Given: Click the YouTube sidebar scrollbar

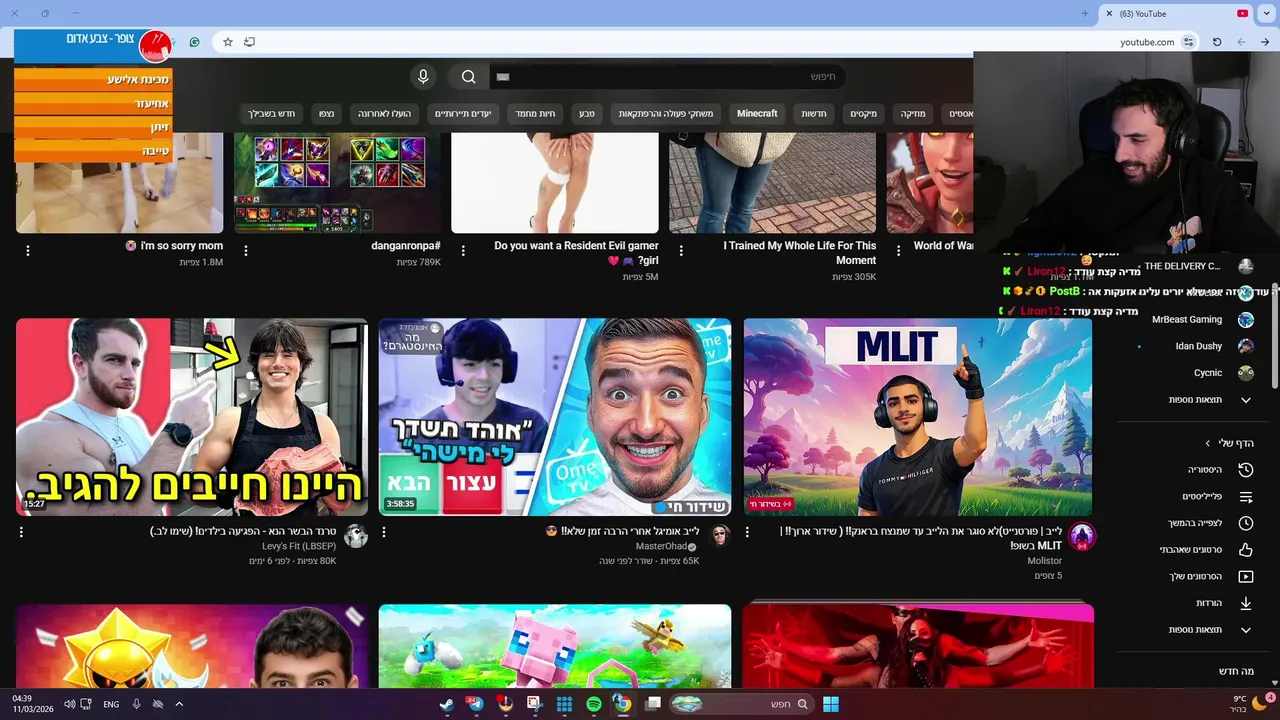Looking at the screenshot, I should [x=1275, y=335].
